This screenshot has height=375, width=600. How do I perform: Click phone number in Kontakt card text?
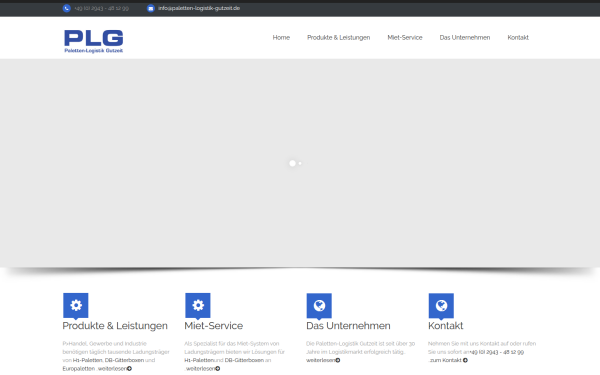point(497,352)
